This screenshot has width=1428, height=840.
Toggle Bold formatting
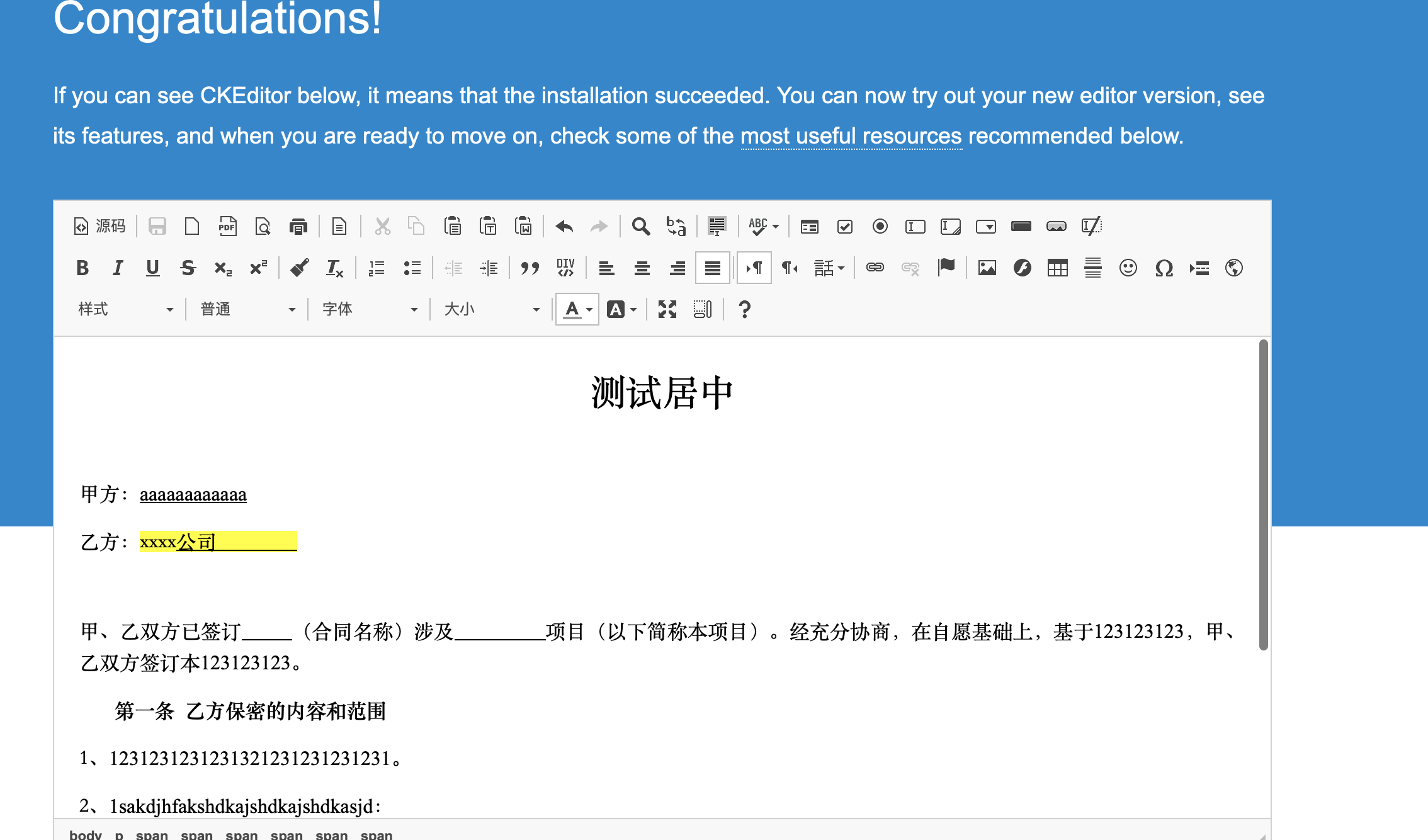pos(82,268)
